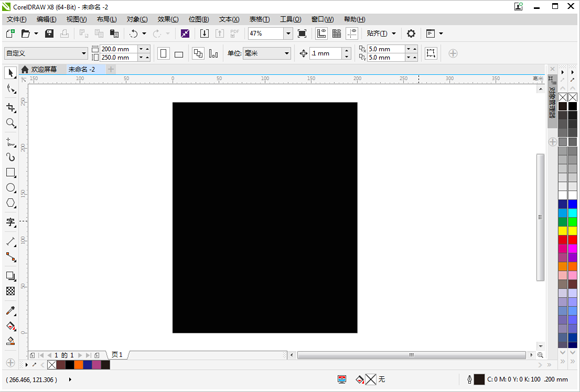Select the Eyedropper tool
This screenshot has height=392, width=580.
click(x=11, y=311)
